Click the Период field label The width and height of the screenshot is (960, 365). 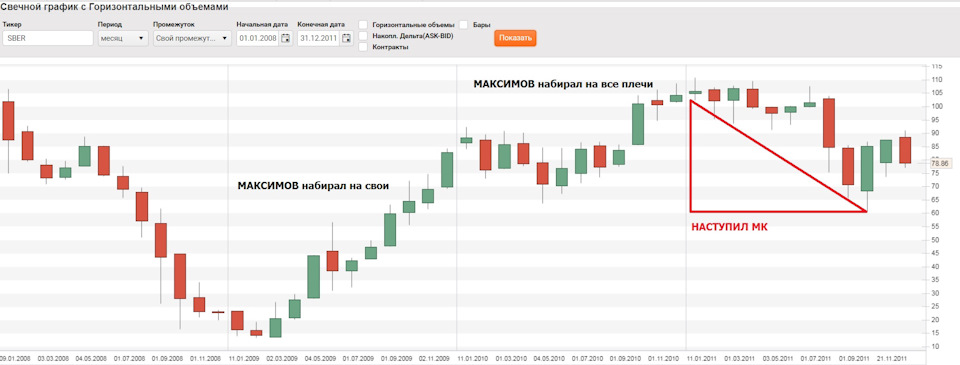point(110,25)
